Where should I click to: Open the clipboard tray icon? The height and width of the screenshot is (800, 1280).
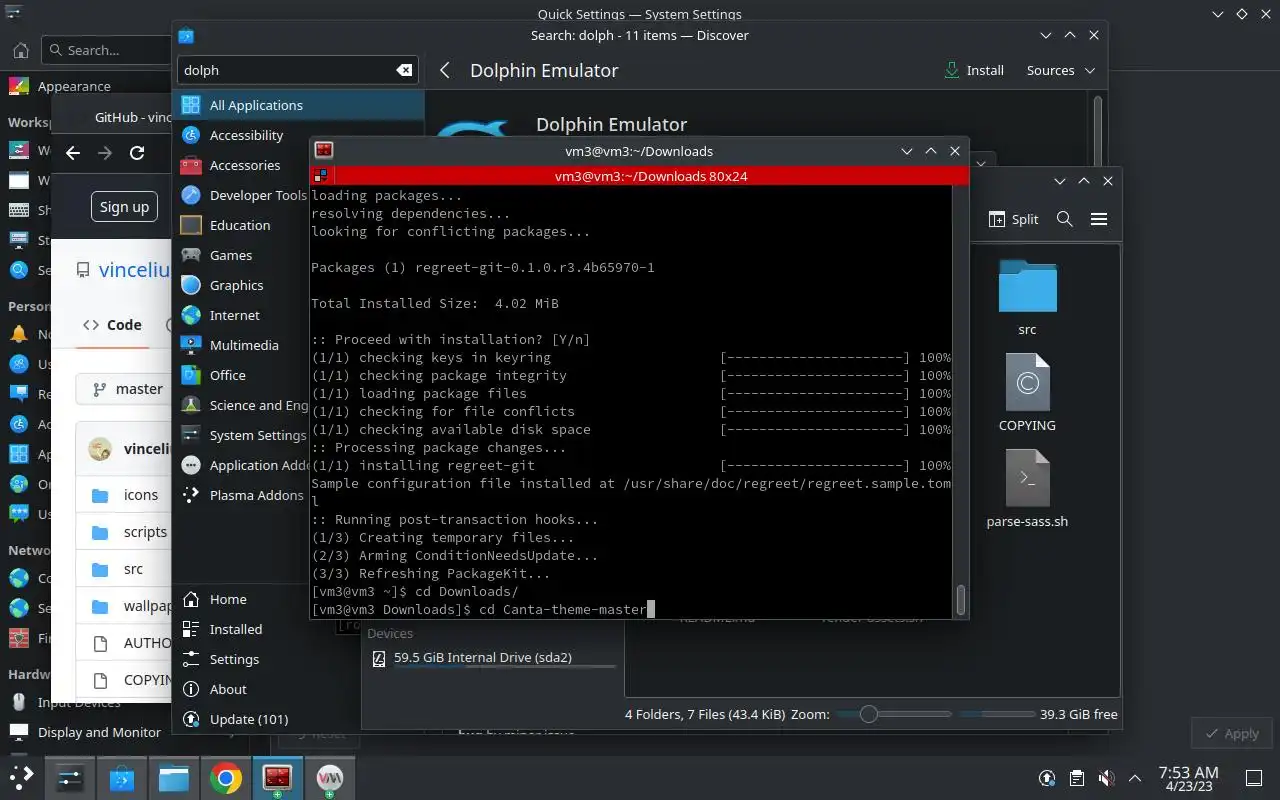pyautogui.click(x=1076, y=778)
